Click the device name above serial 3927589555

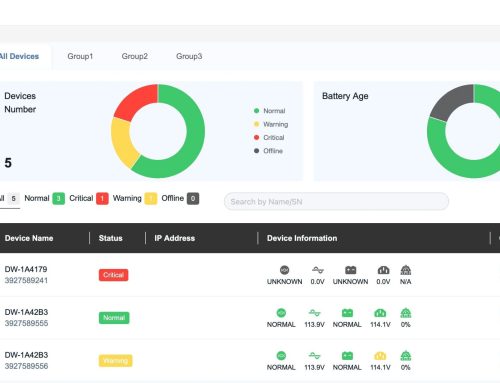point(26,312)
